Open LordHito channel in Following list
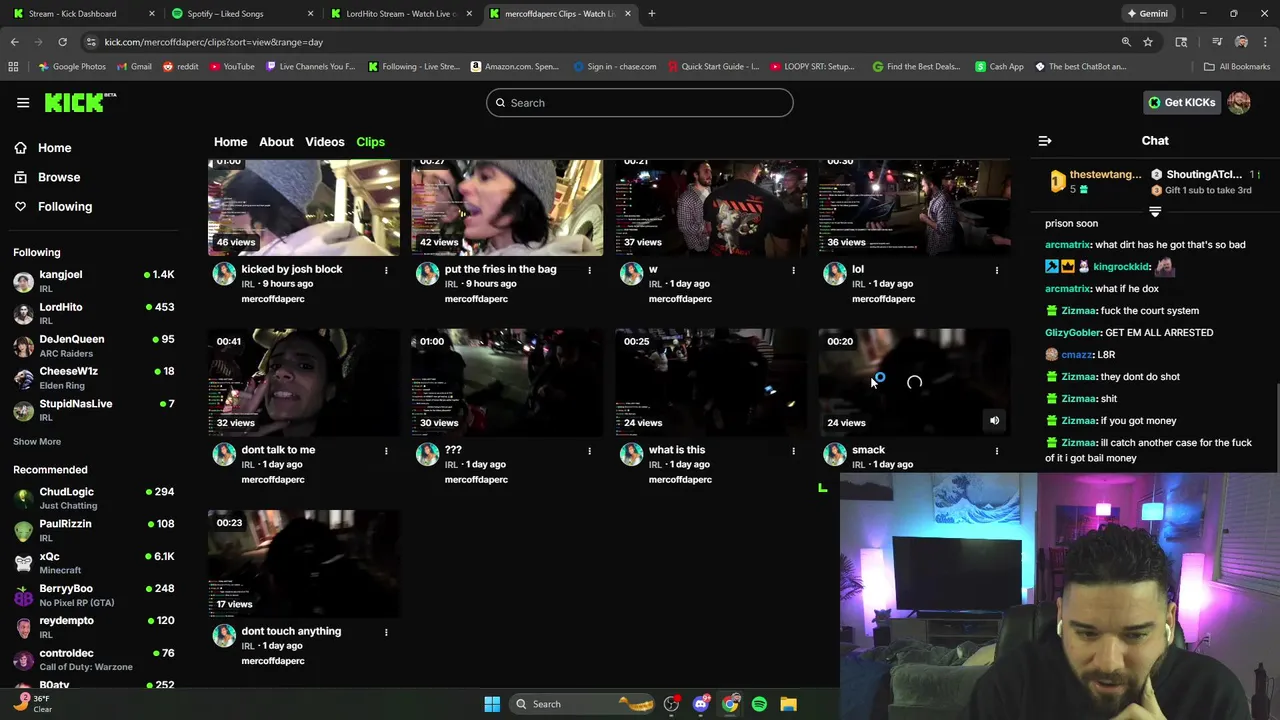This screenshot has height=720, width=1280. (94, 313)
